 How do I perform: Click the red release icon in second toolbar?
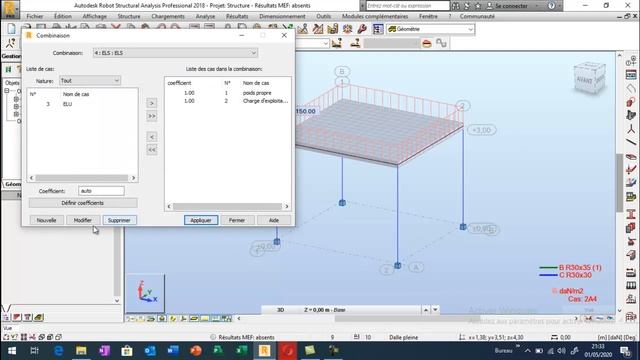click(427, 43)
